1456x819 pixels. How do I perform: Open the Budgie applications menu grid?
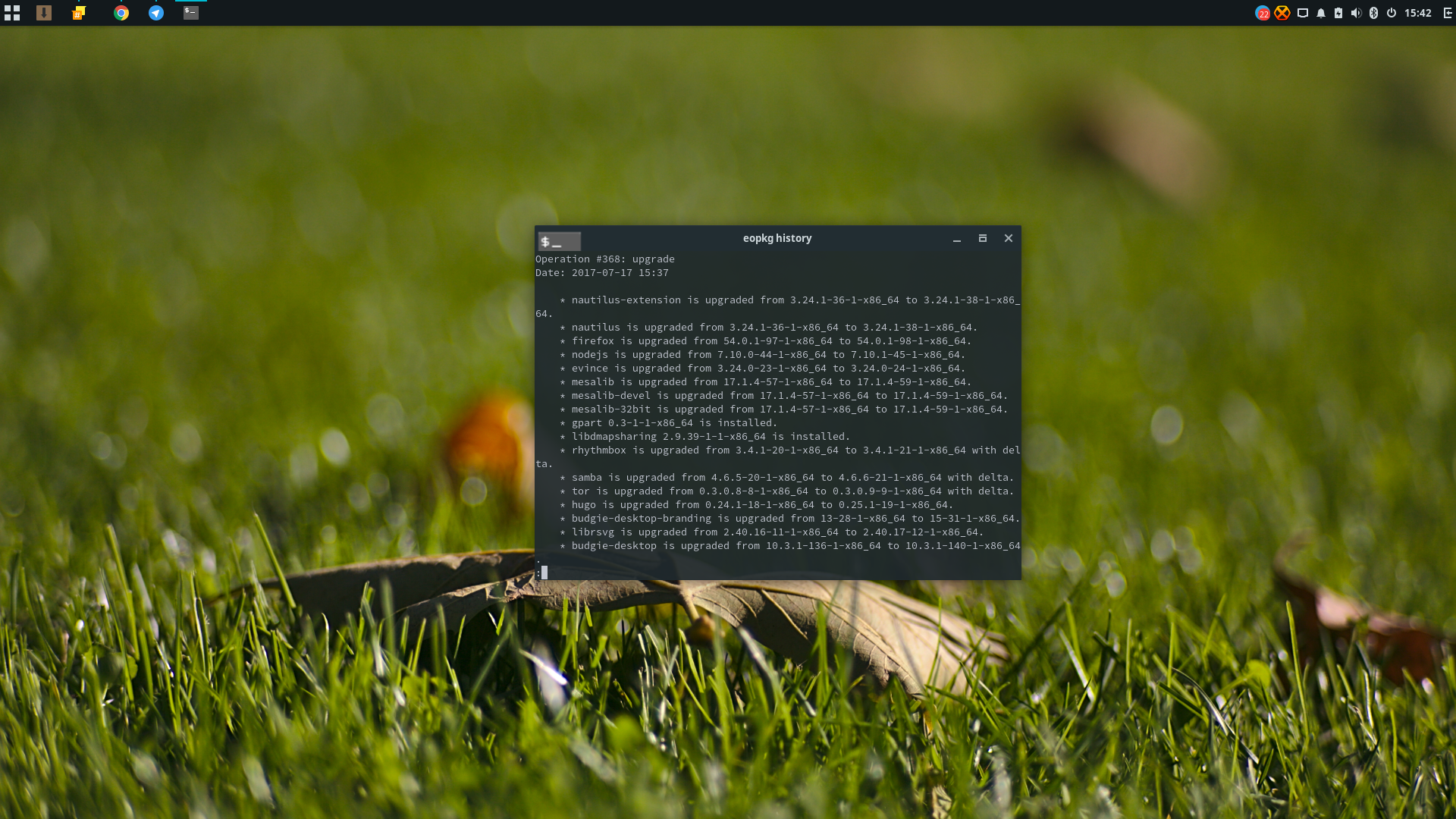pyautogui.click(x=12, y=13)
